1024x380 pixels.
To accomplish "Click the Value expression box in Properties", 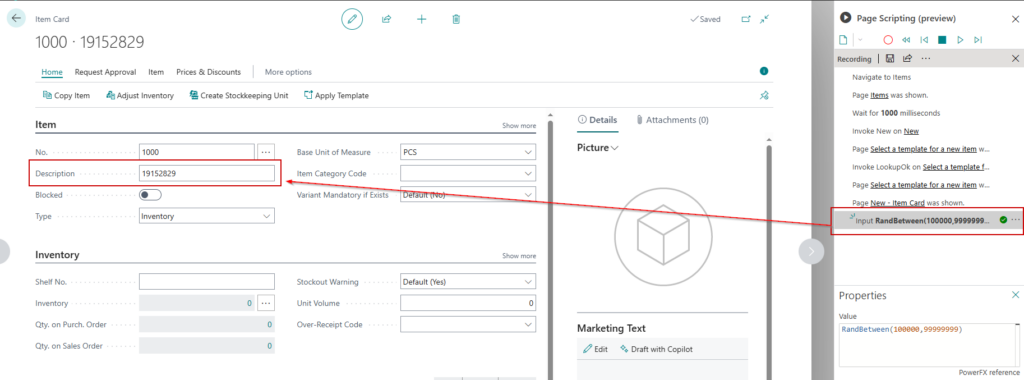I will (x=929, y=344).
